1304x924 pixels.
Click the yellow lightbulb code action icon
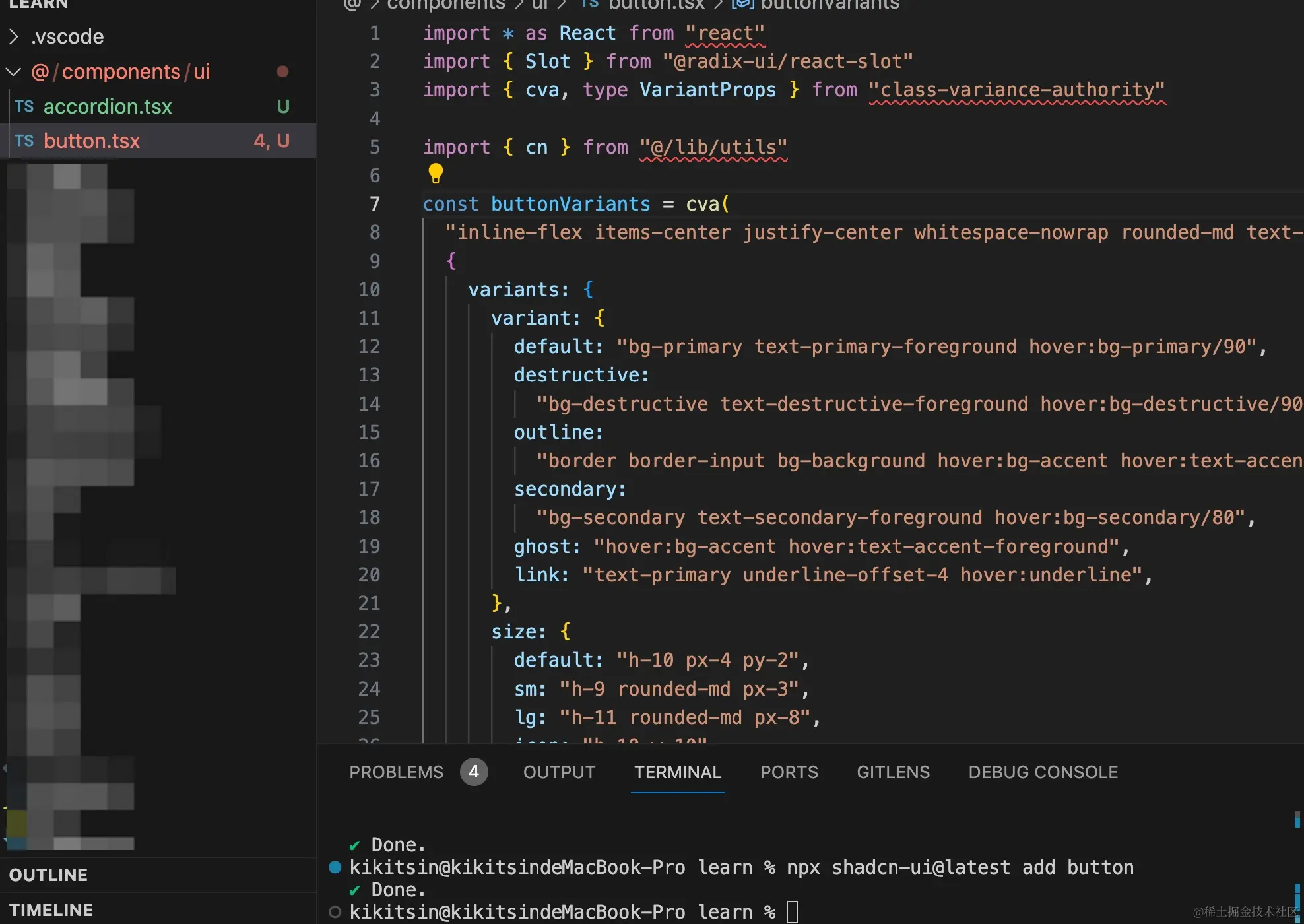tap(436, 174)
